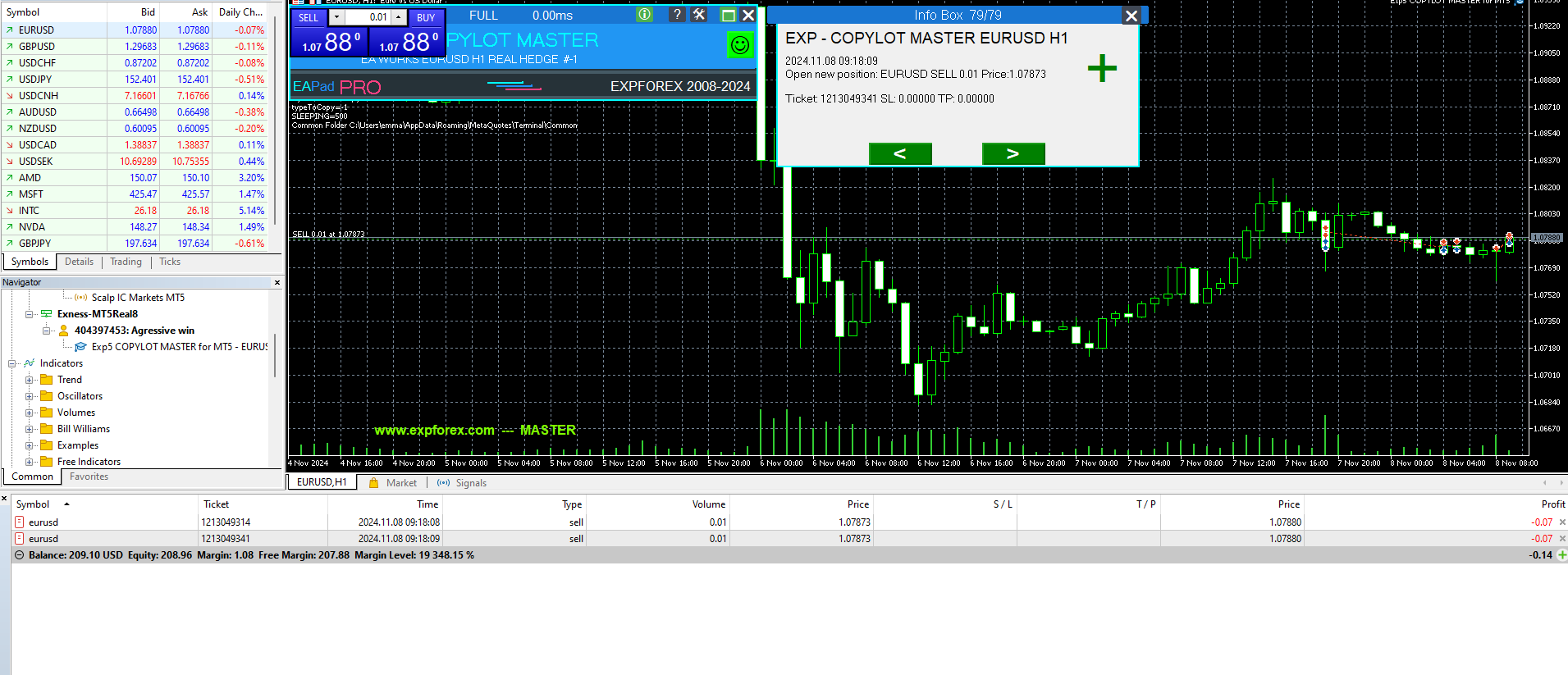The height and width of the screenshot is (675, 1568).
Task: Go to next Info Box message
Action: [x=1013, y=153]
